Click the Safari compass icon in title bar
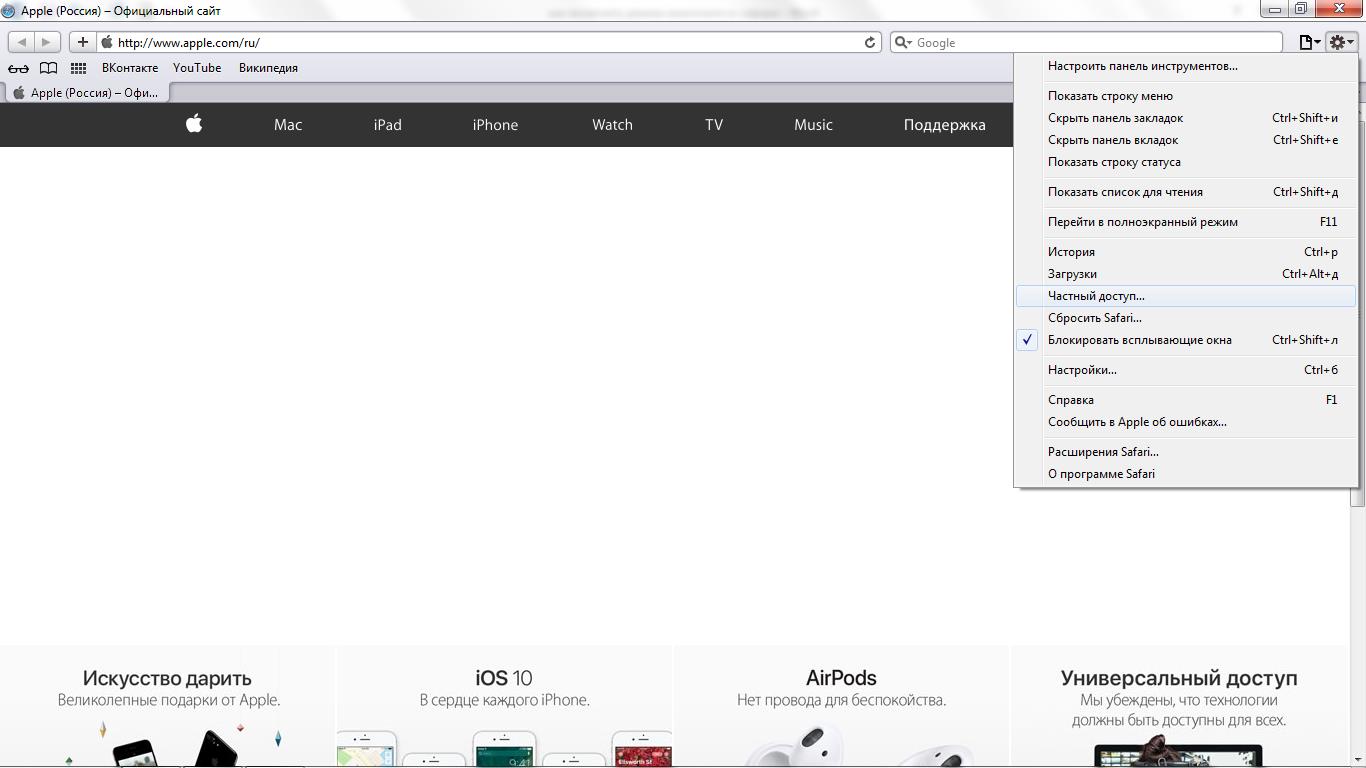The width and height of the screenshot is (1366, 768). click(9, 11)
